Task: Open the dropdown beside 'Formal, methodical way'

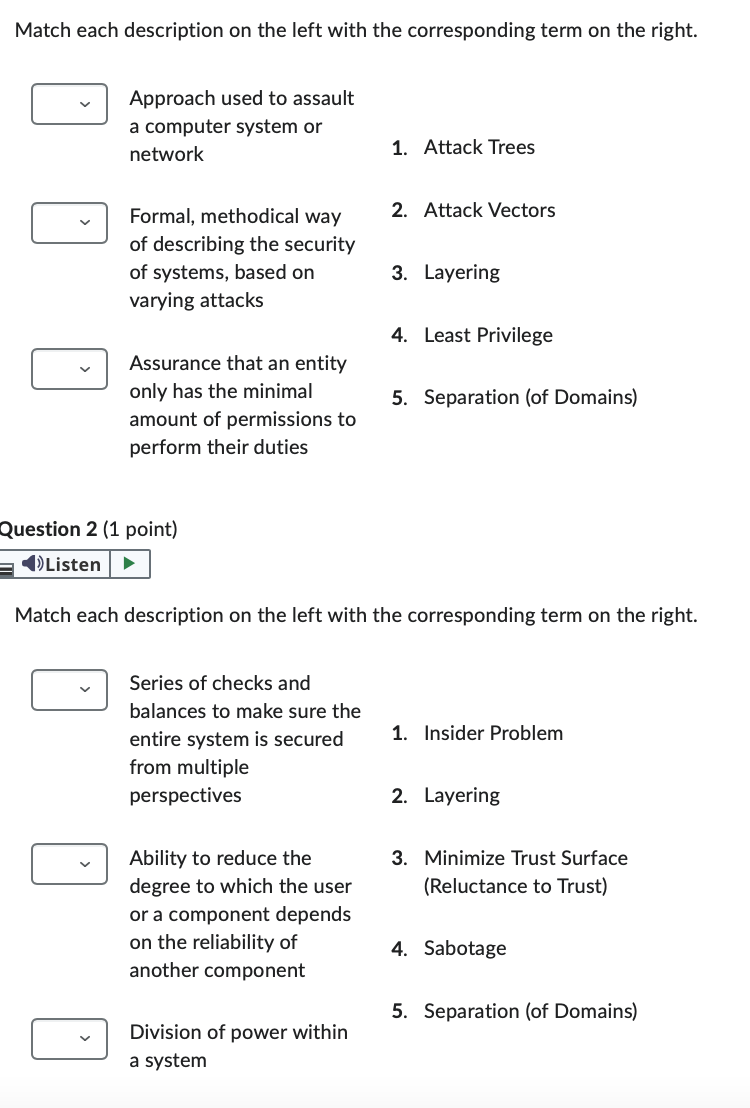Action: pyautogui.click(x=69, y=223)
